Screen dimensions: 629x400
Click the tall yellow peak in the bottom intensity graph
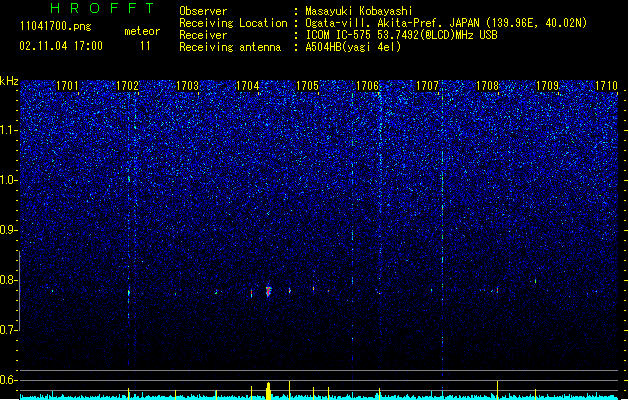pos(268,391)
